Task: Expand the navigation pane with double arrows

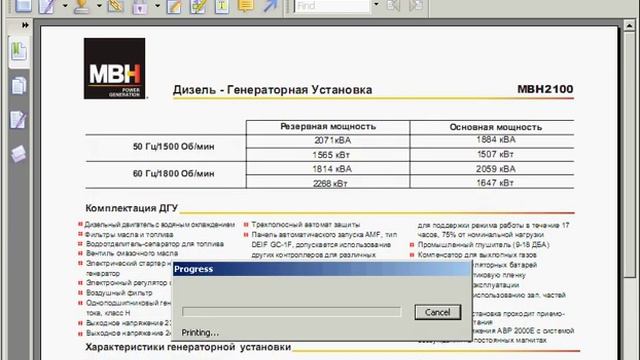Action: [25, 25]
